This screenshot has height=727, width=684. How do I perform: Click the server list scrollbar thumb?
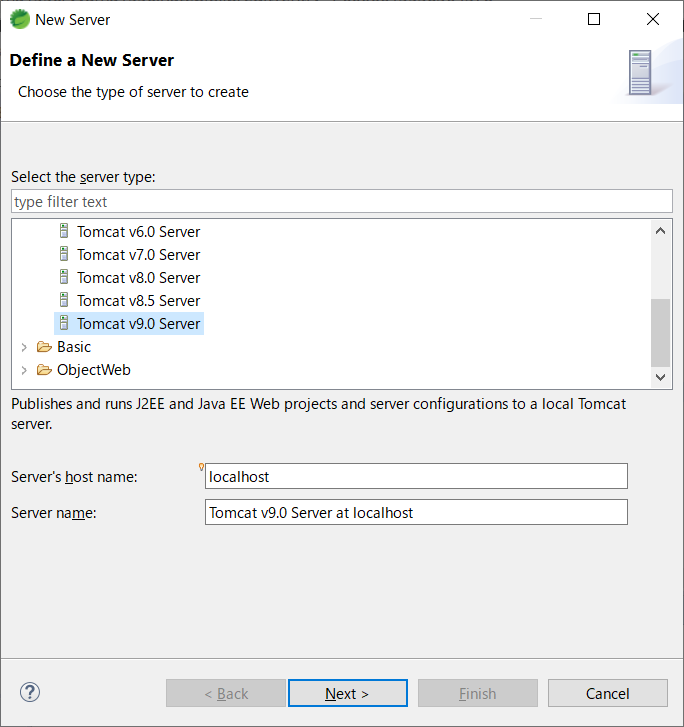pyautogui.click(x=660, y=333)
